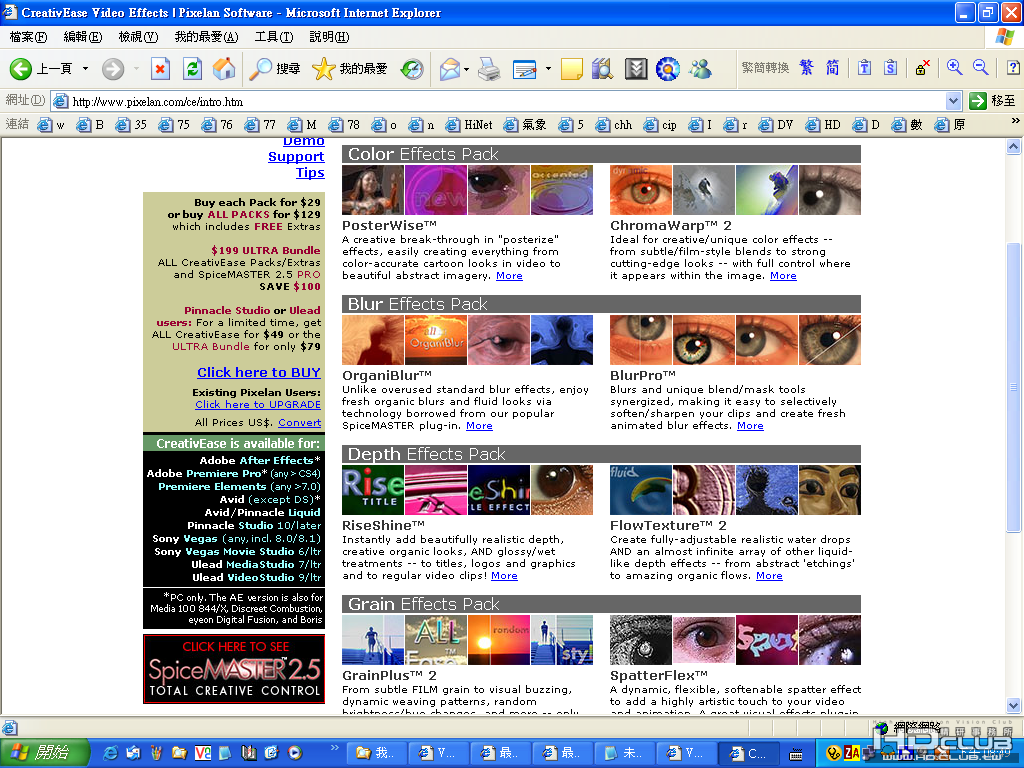This screenshot has height=768, width=1024.
Task: Open the History toolbar icon
Action: click(x=412, y=69)
